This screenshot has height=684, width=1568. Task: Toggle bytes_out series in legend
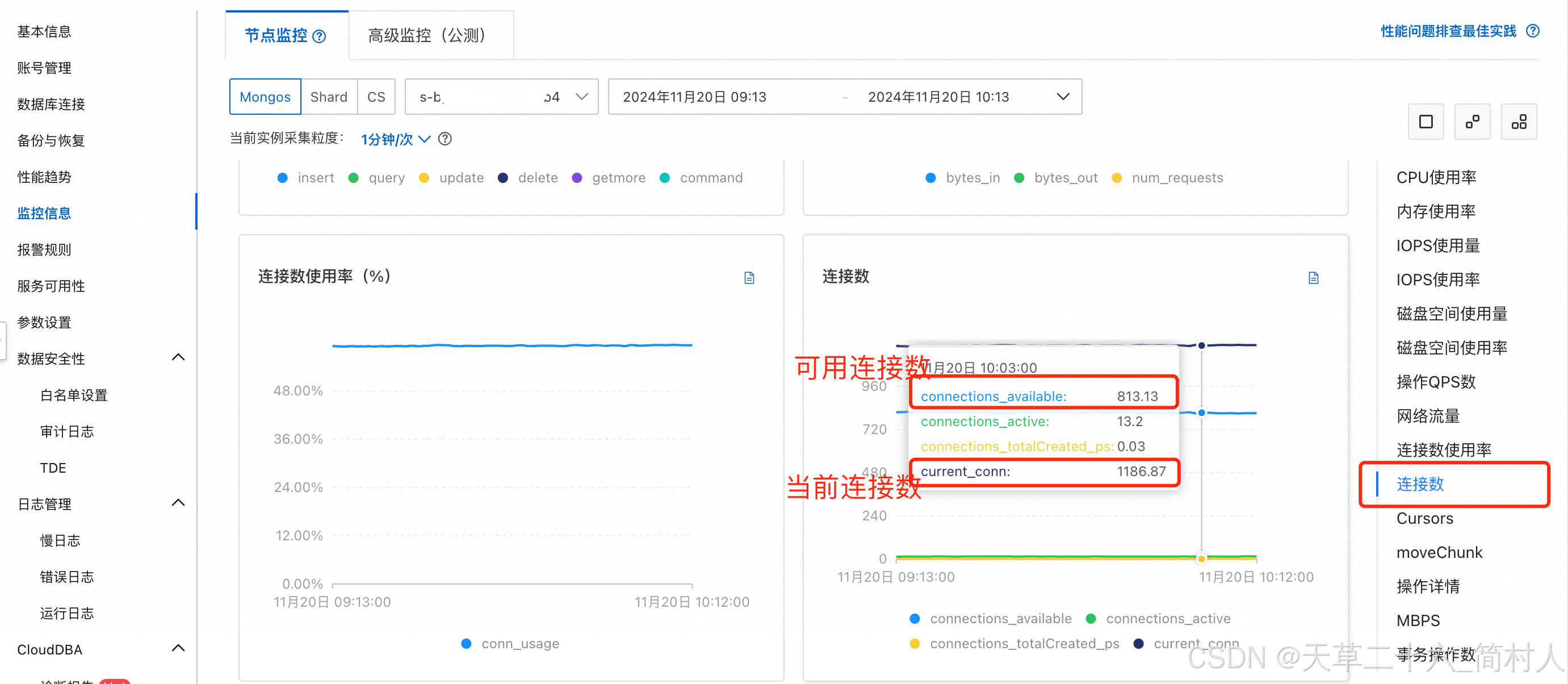click(x=1055, y=178)
